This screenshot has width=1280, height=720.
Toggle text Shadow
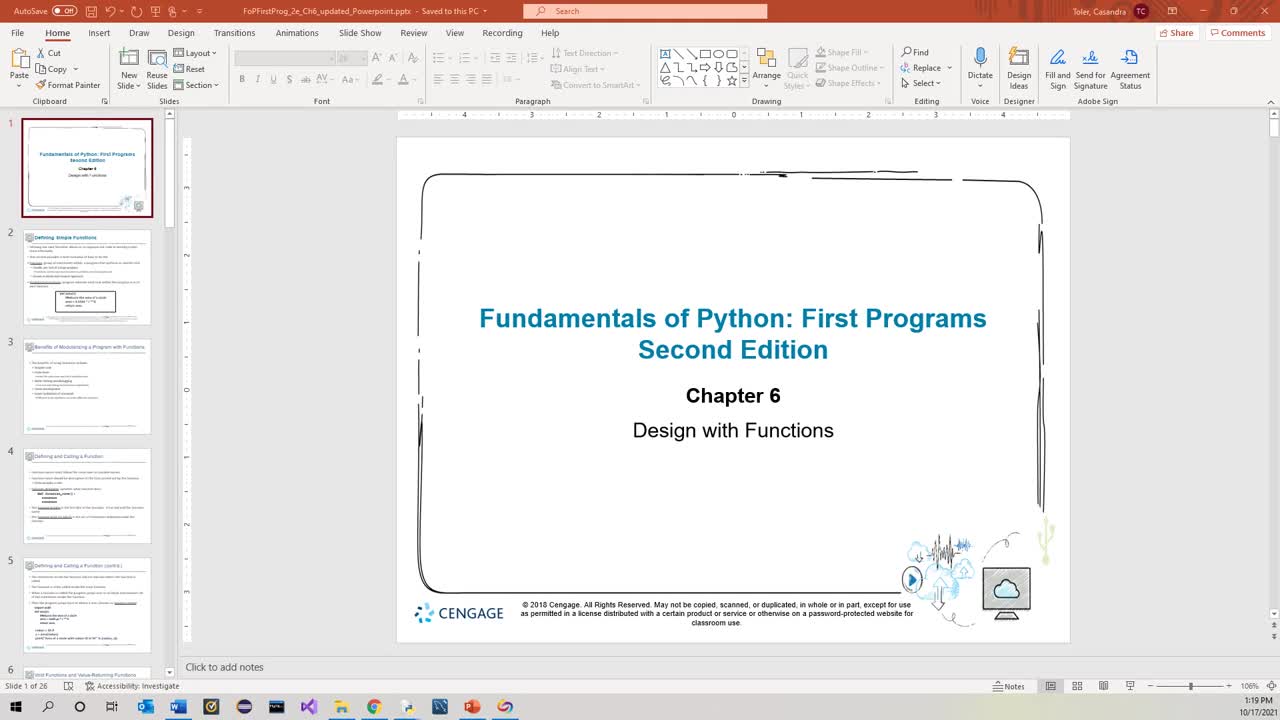[x=289, y=79]
